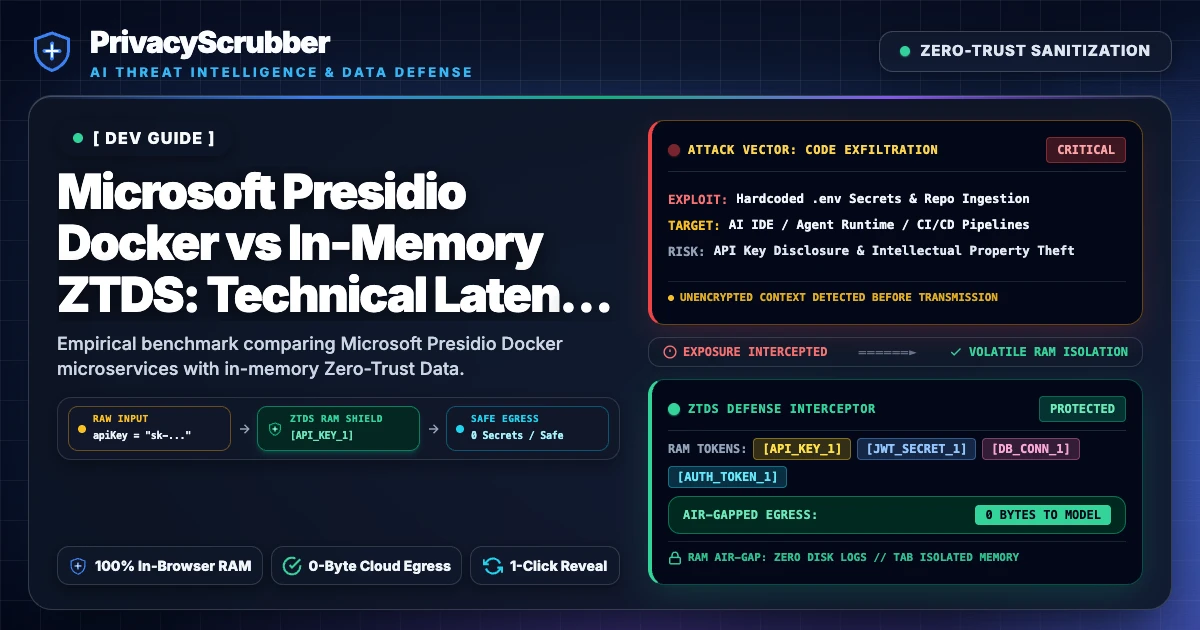Click the TARGET: AI IDE / Agent Runtime line
The width and height of the screenshot is (1200, 630).
point(849,225)
